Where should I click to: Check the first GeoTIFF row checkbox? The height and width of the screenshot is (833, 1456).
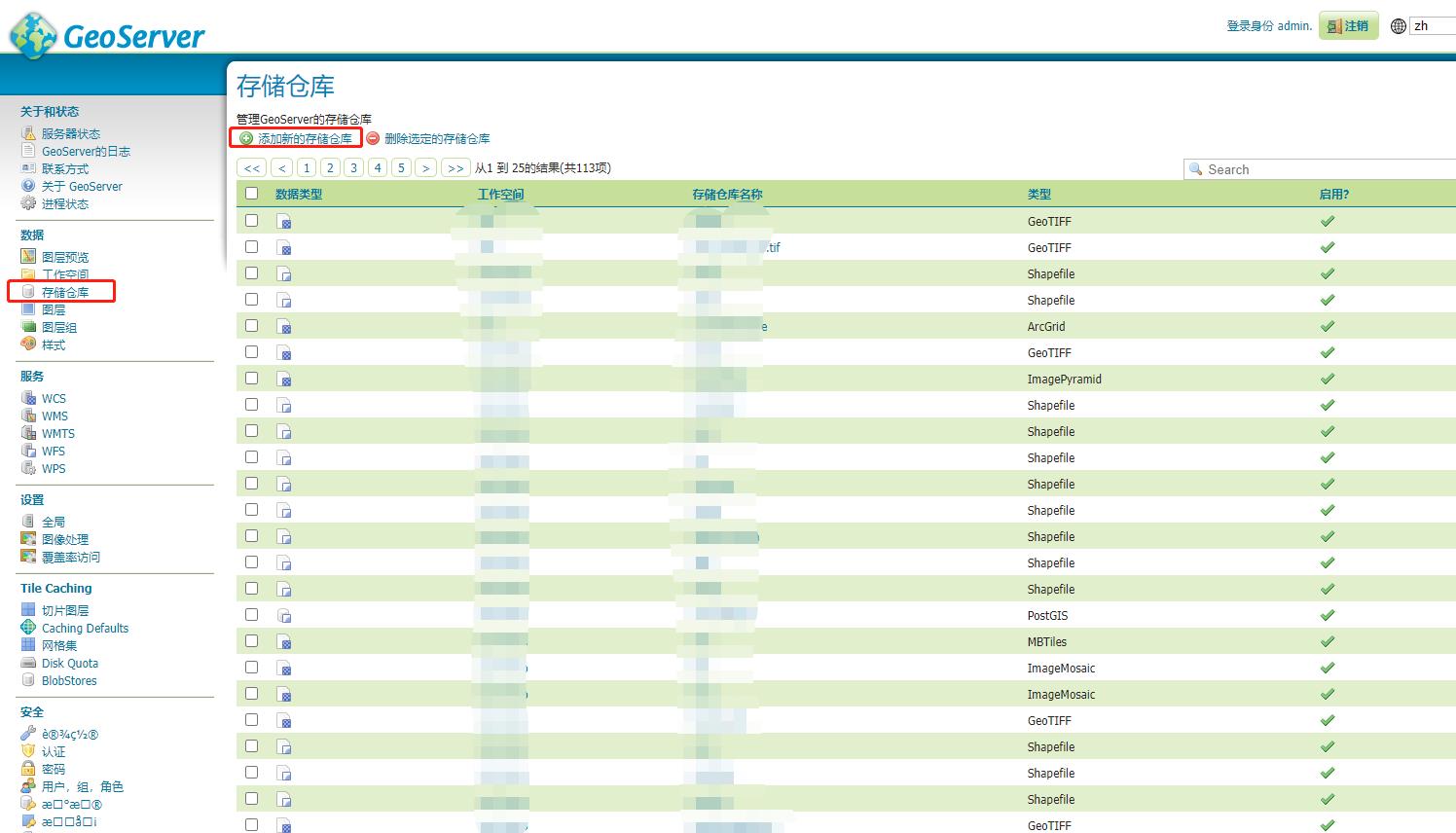point(252,221)
